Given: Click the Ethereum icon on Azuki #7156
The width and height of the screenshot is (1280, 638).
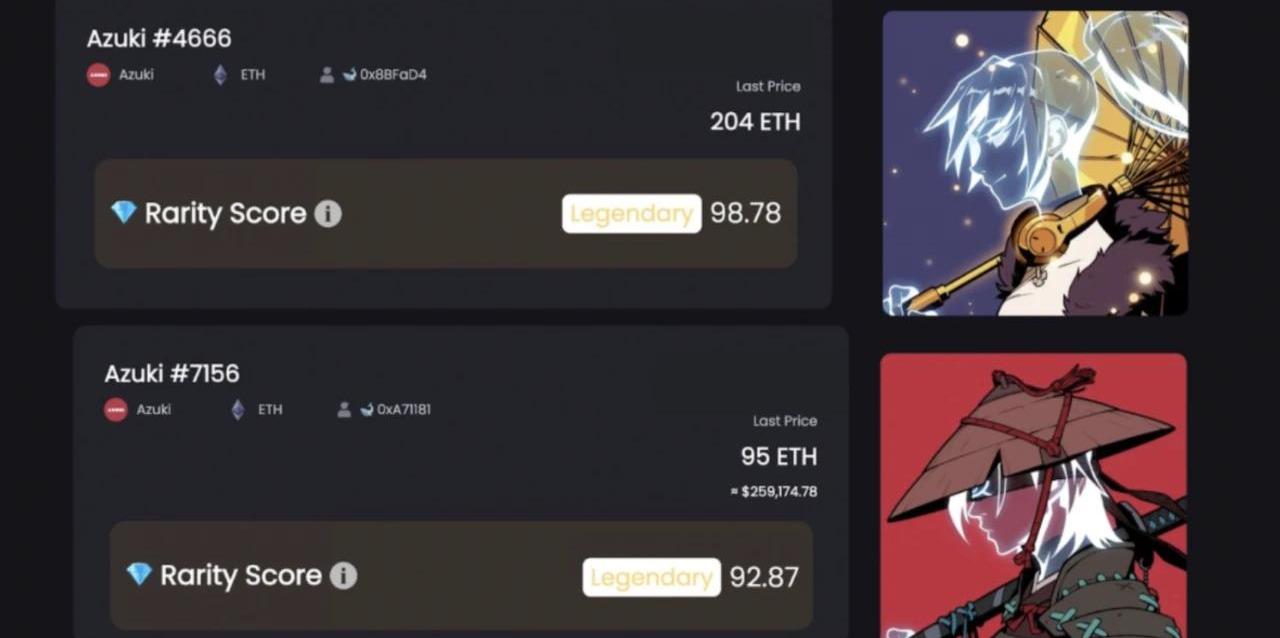Looking at the screenshot, I should 238,410.
